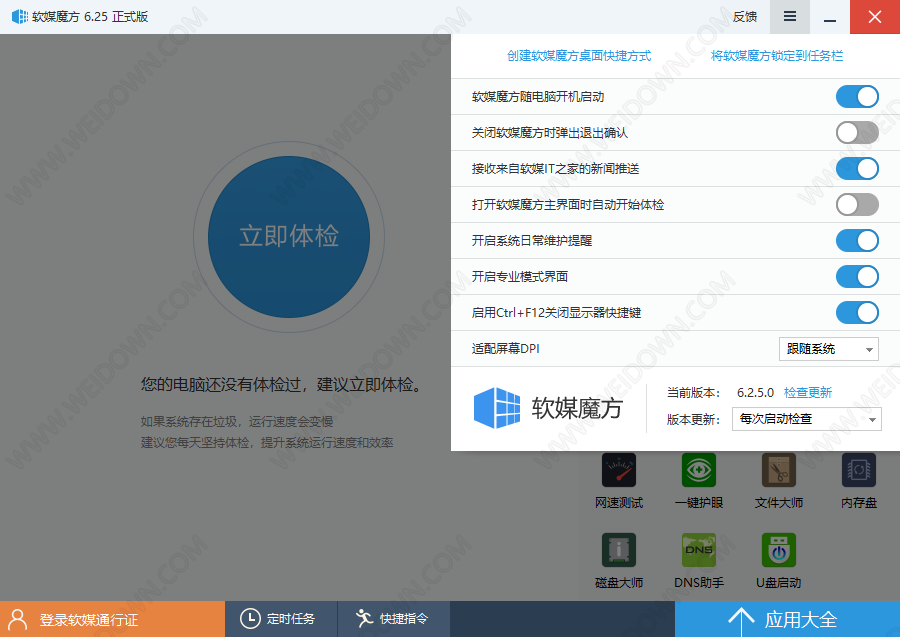
Task: Open the 快捷指令 tab in bottom bar
Action: pos(393,619)
